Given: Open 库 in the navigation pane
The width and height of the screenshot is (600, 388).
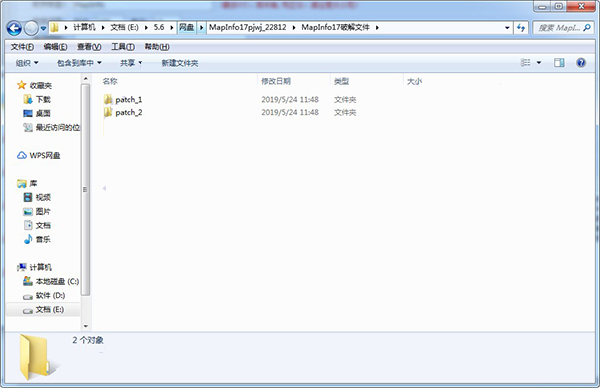Looking at the screenshot, I should (33, 183).
